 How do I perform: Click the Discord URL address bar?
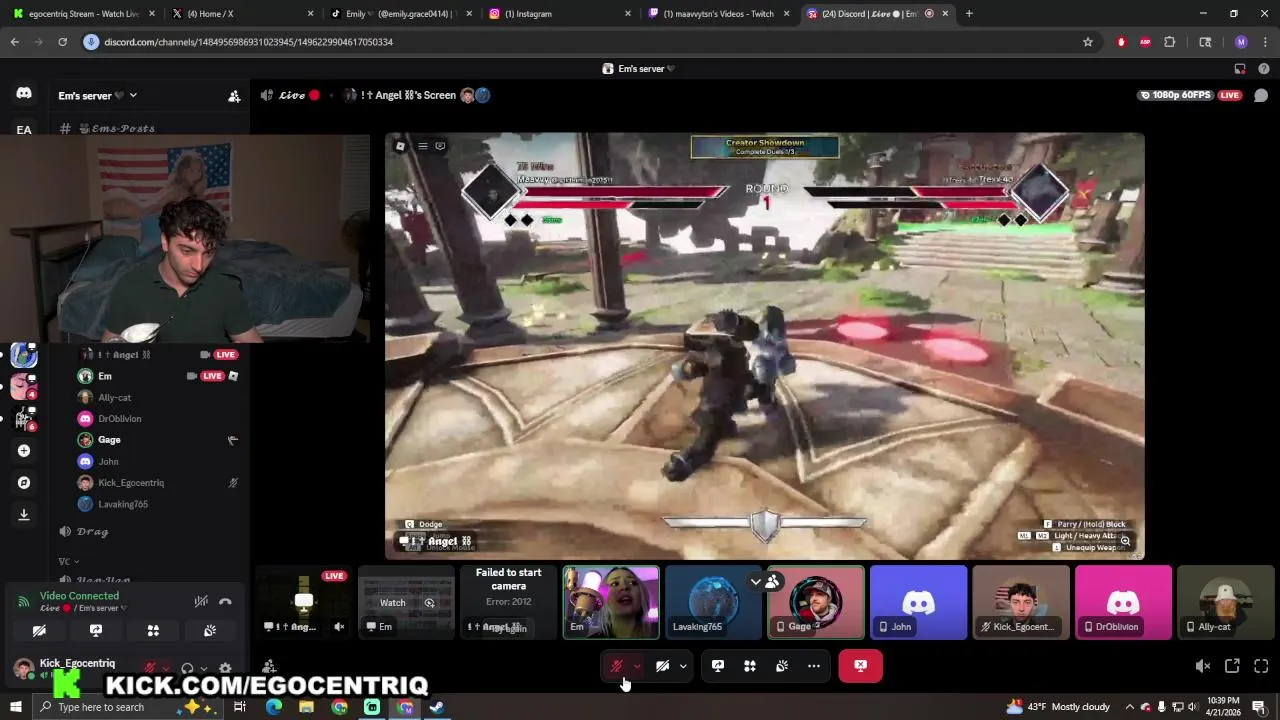pos(590,42)
